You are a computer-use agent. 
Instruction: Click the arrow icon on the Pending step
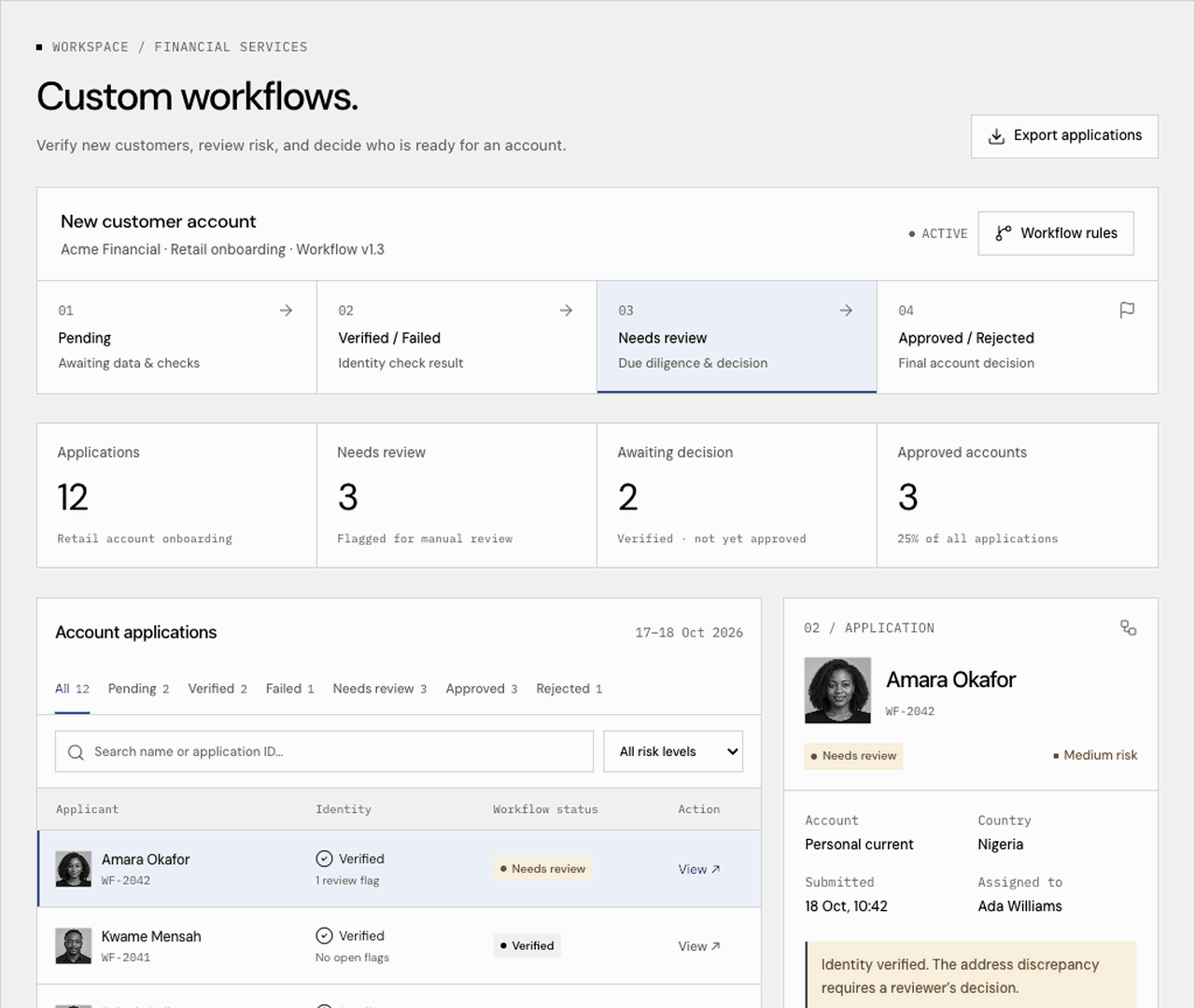point(286,310)
